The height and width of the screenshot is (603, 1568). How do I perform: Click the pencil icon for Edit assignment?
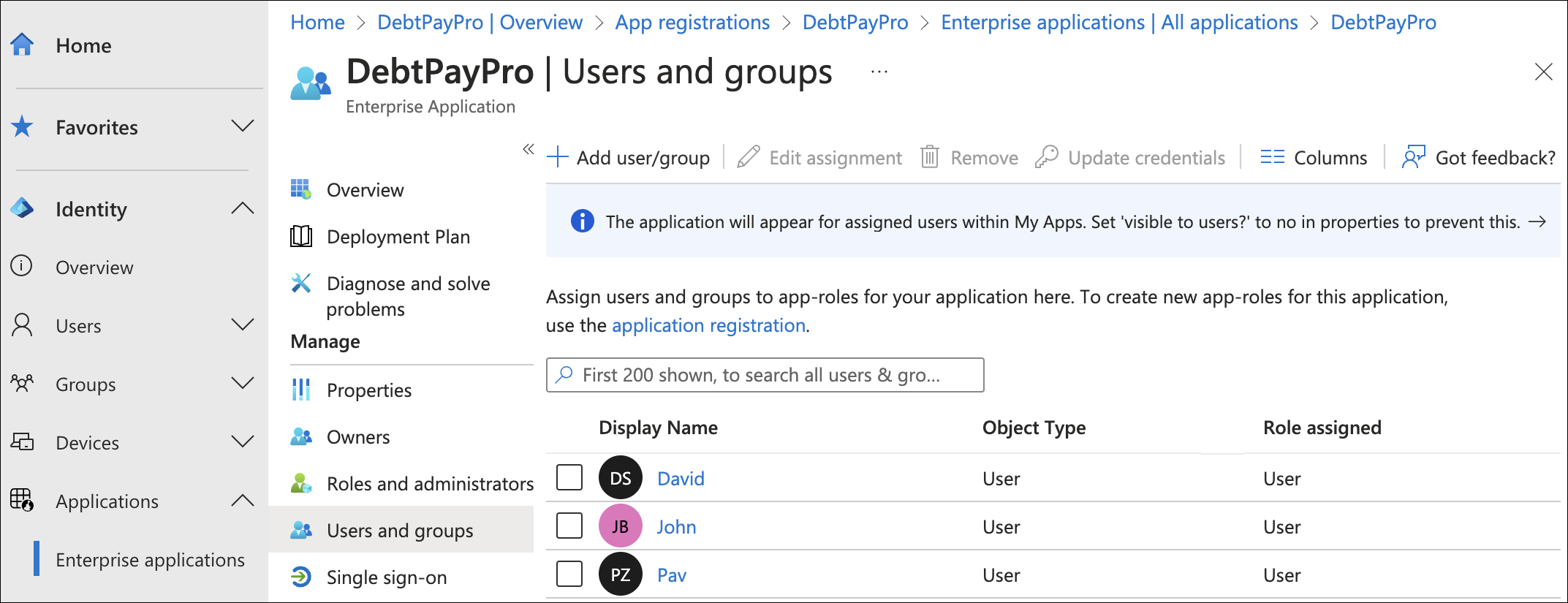[748, 157]
